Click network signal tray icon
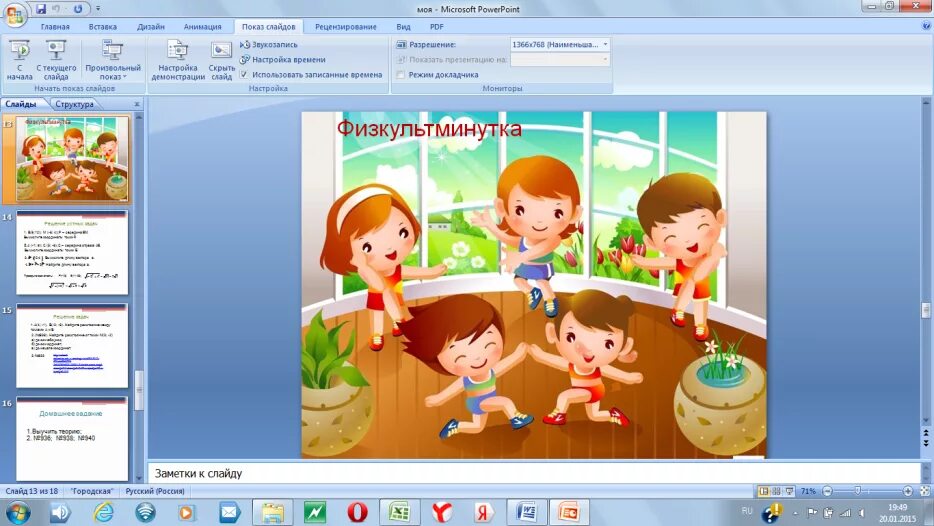The height and width of the screenshot is (526, 934). coord(845,512)
